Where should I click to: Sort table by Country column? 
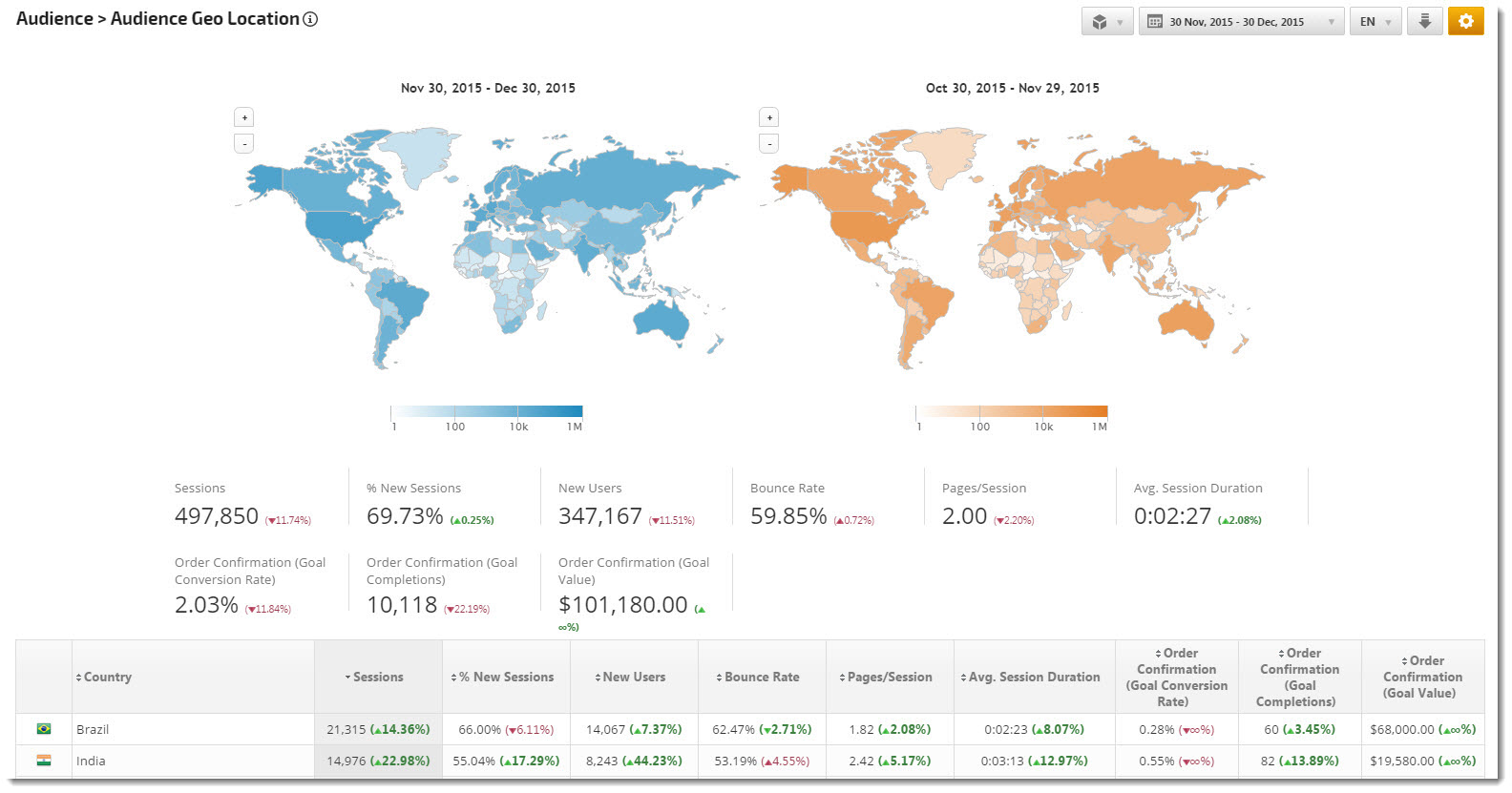tap(107, 677)
